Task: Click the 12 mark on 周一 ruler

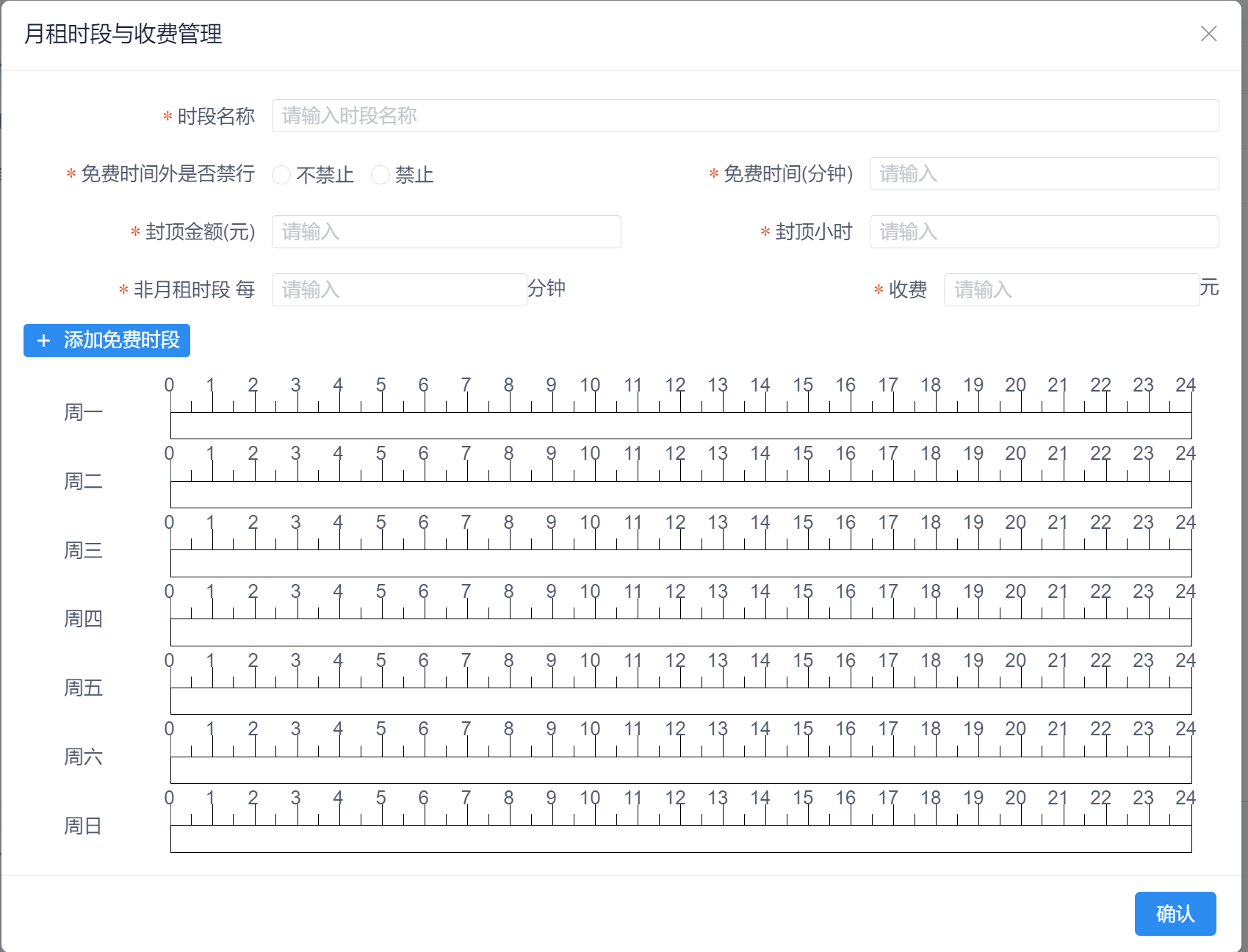Action: pyautogui.click(x=675, y=385)
